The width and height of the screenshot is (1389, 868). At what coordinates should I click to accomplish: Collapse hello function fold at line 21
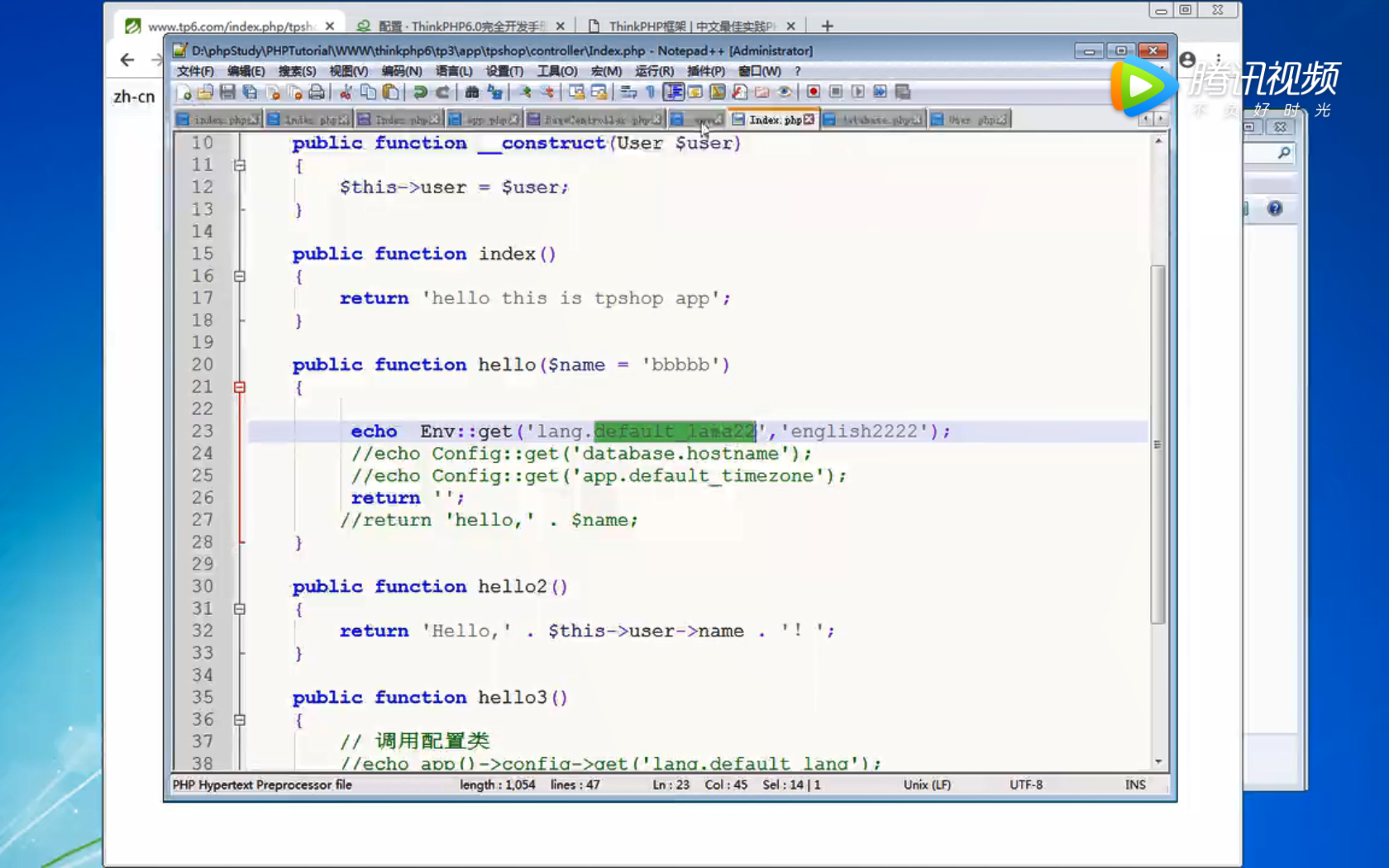[x=240, y=387]
